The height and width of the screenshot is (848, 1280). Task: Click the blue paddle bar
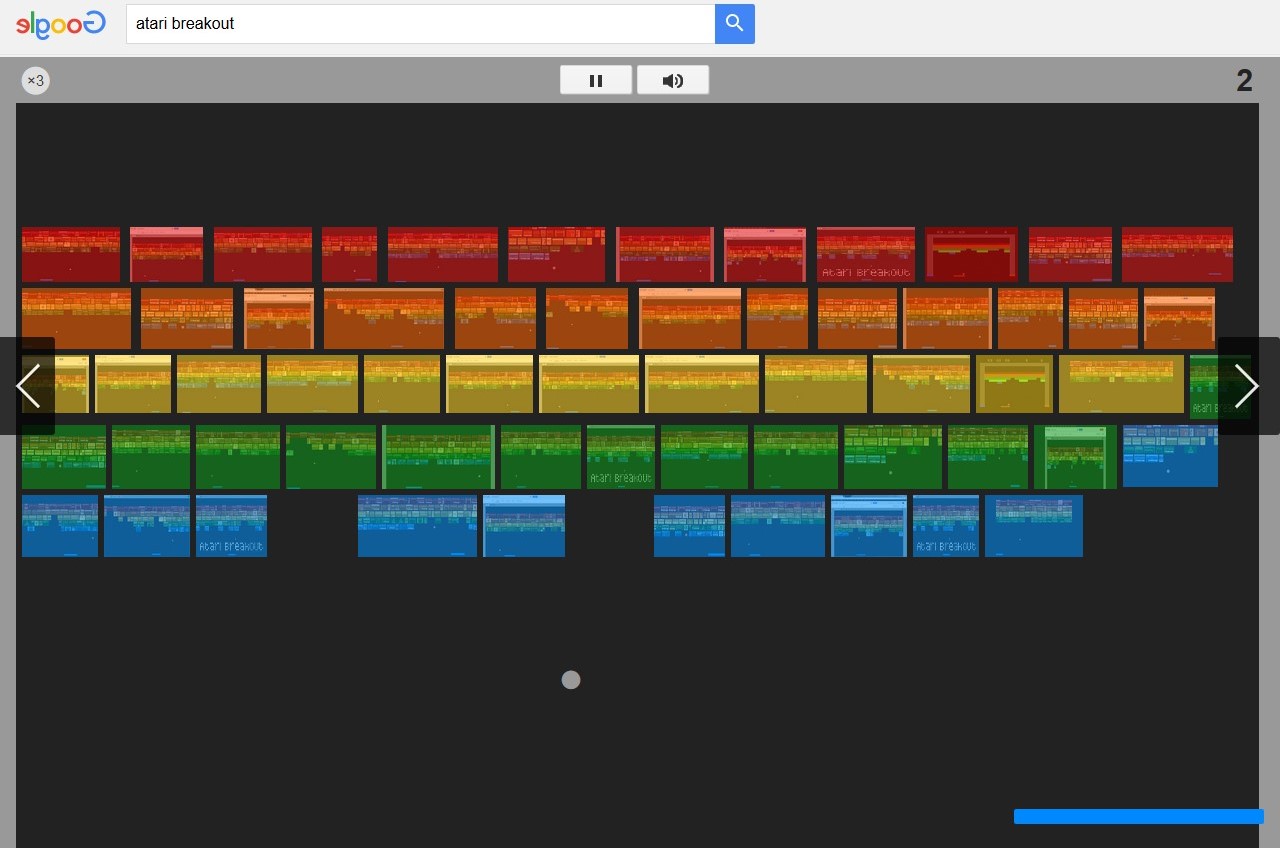click(1139, 816)
